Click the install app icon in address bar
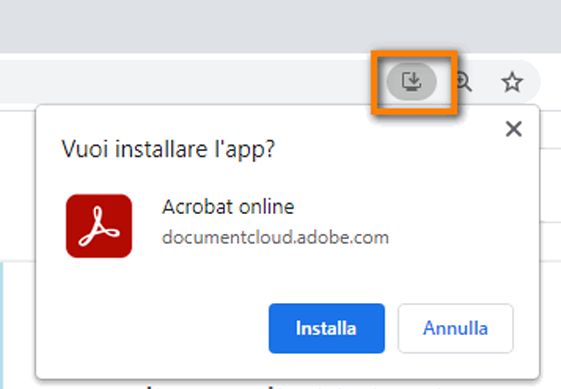The width and height of the screenshot is (561, 389). click(412, 82)
